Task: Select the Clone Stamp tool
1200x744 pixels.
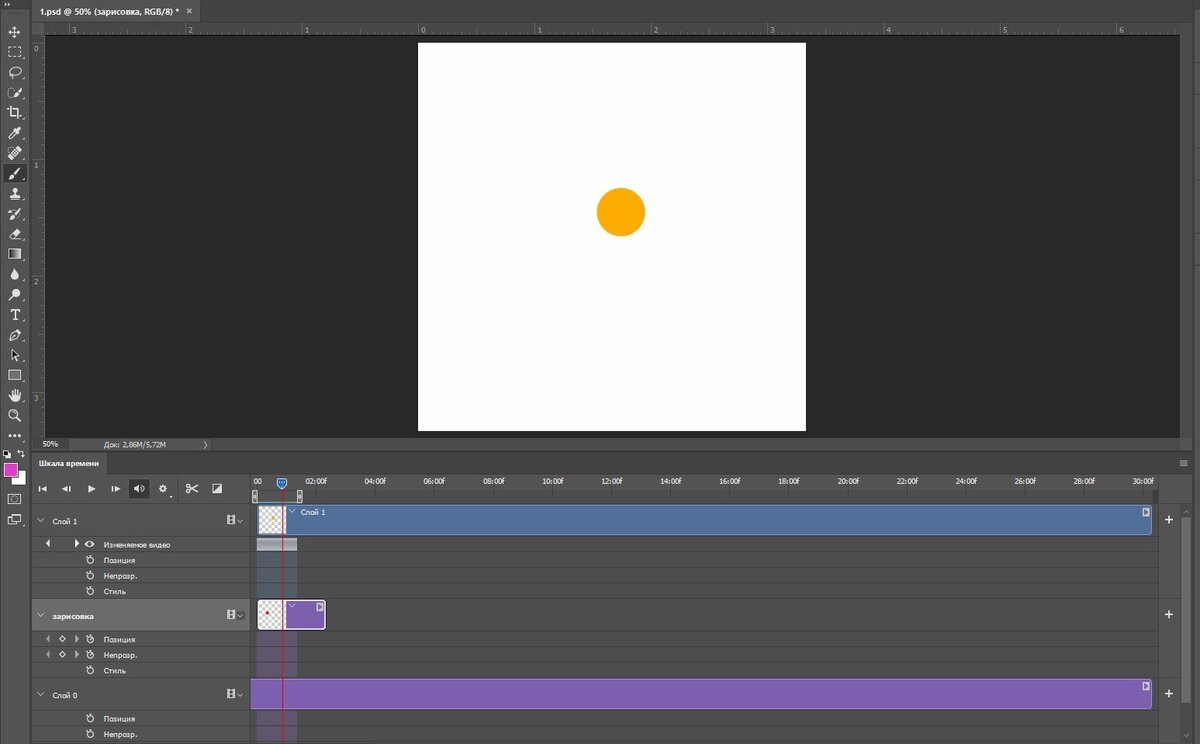Action: 15,193
